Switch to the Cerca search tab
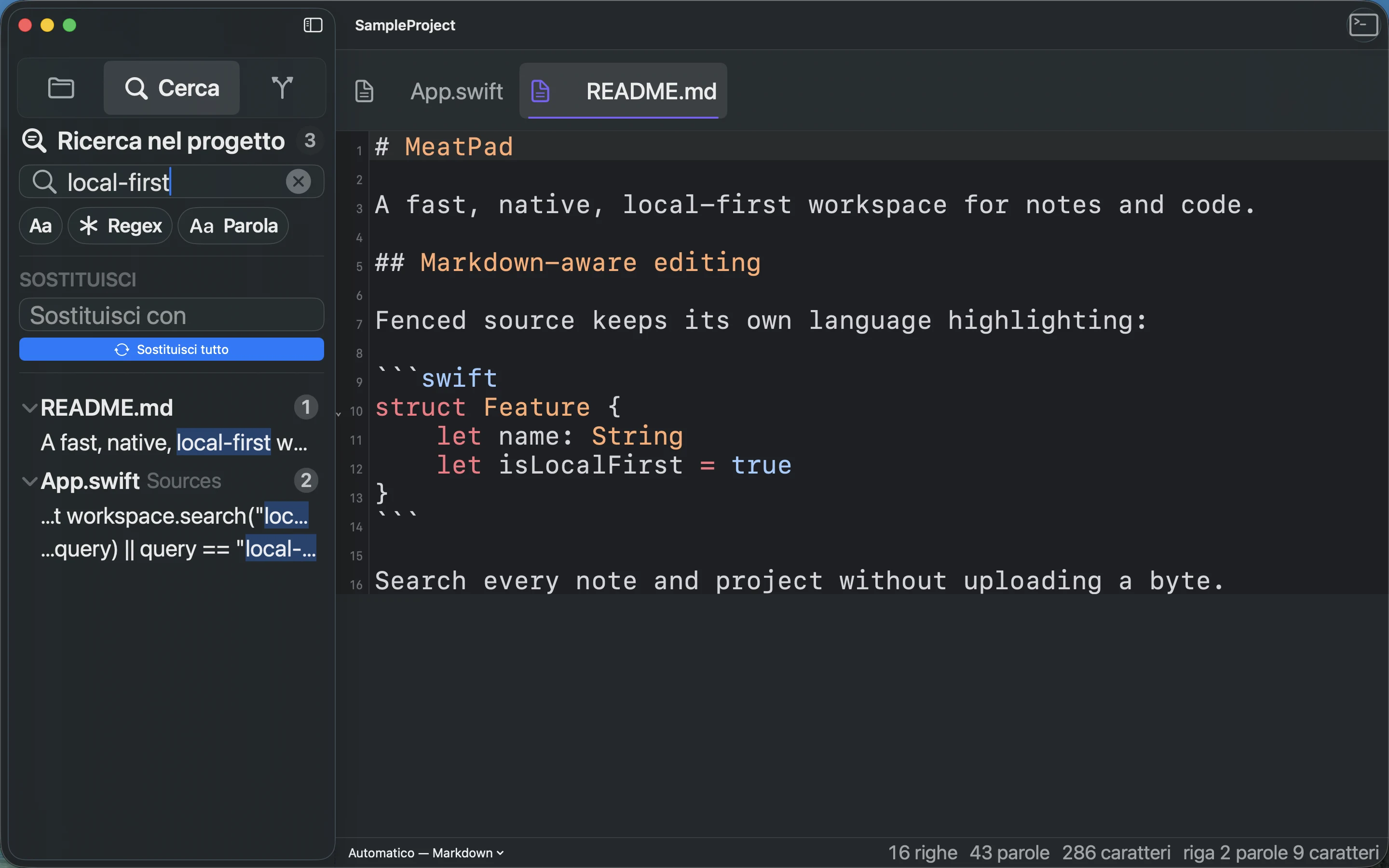The image size is (1389, 868). (172, 88)
